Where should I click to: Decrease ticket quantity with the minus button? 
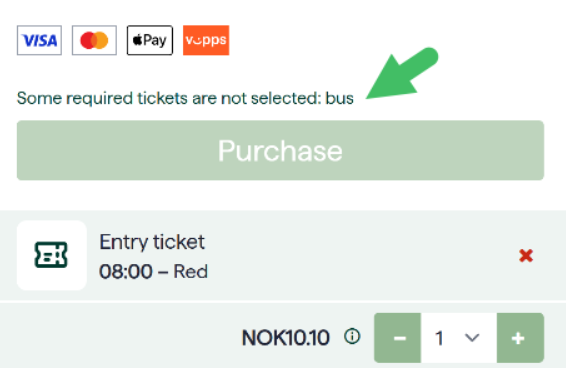tap(398, 338)
